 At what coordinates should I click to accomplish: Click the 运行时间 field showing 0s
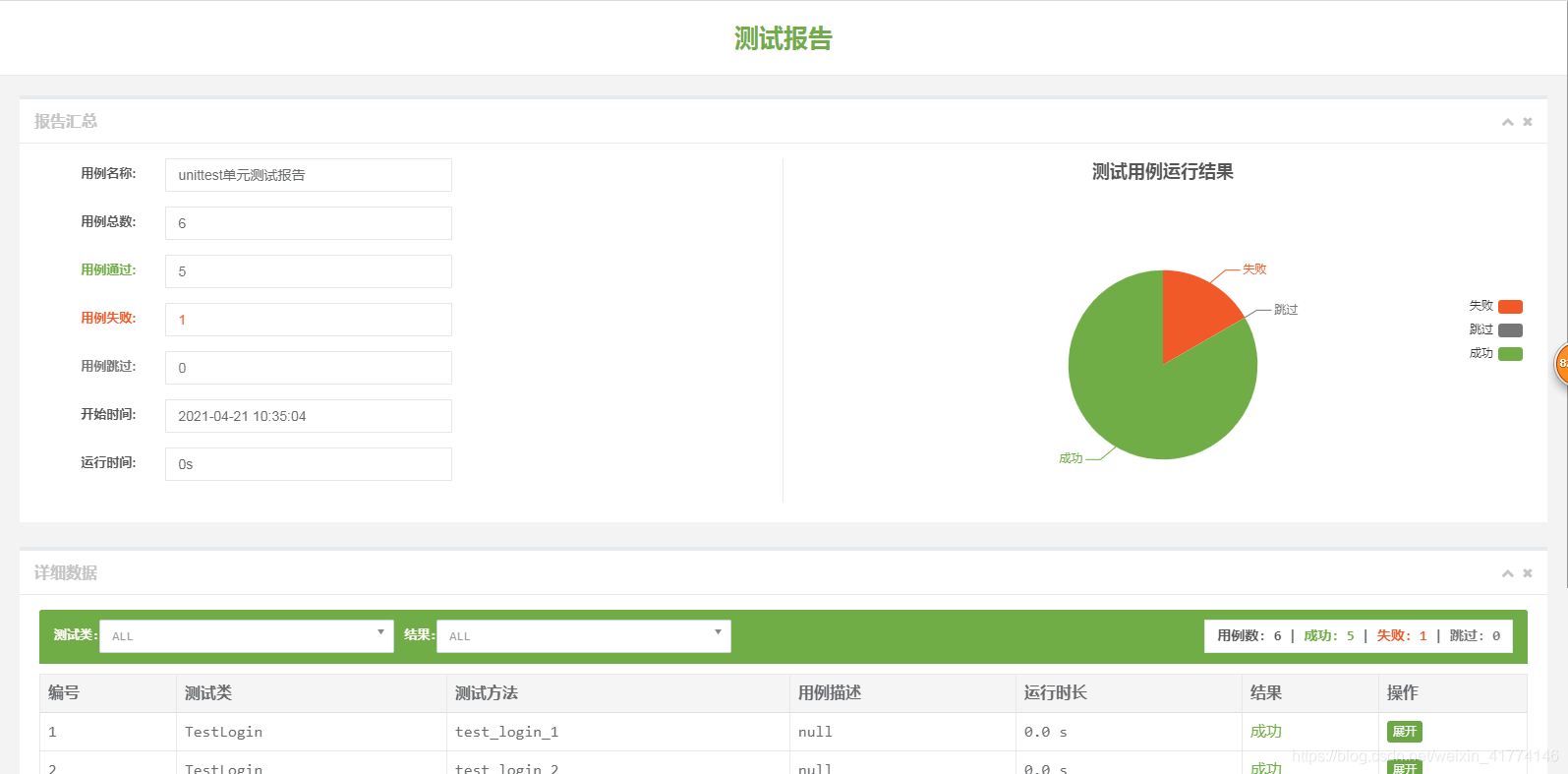pyautogui.click(x=309, y=464)
